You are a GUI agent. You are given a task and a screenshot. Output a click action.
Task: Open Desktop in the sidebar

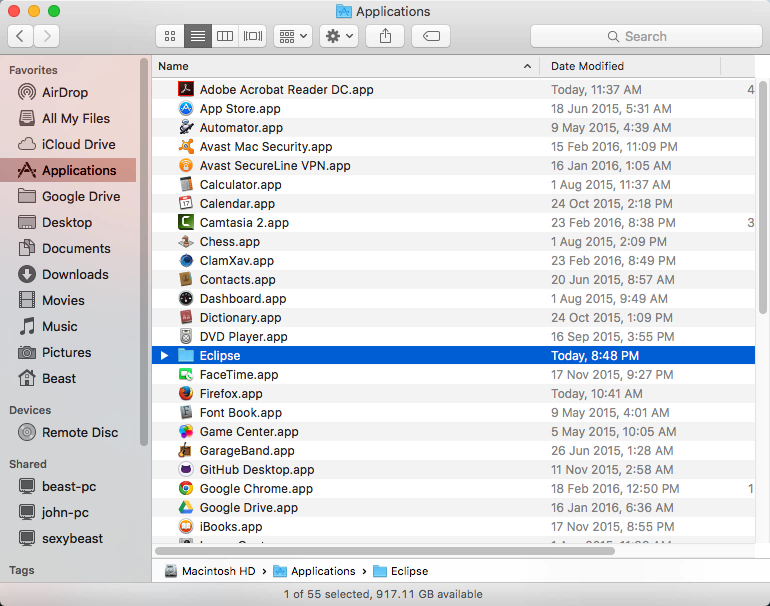(x=68, y=222)
